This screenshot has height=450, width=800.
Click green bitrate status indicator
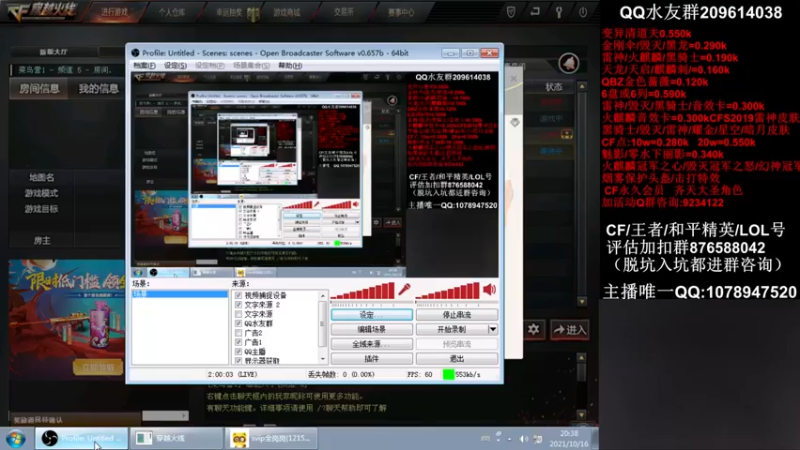click(x=448, y=374)
